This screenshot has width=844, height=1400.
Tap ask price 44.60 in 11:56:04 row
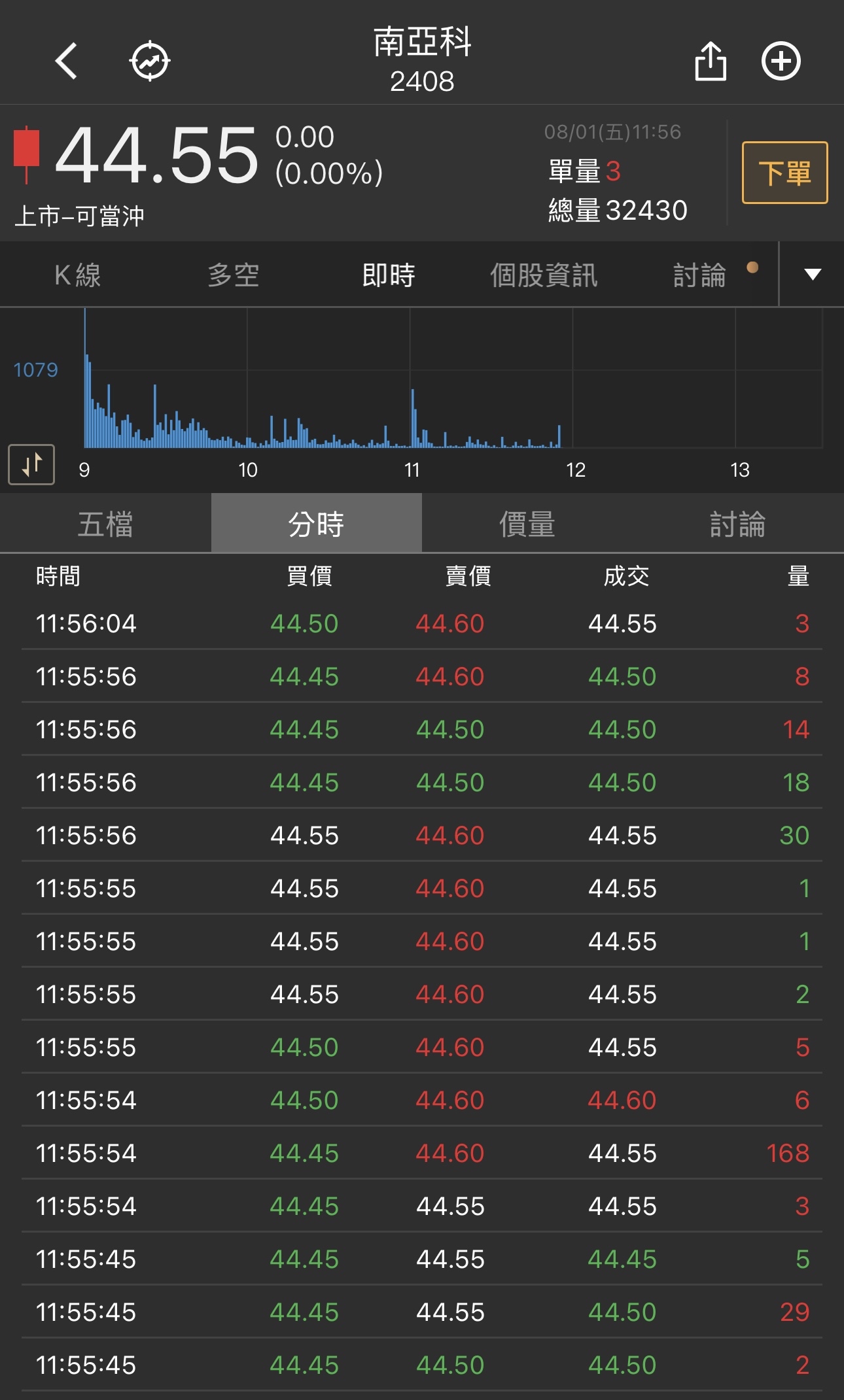[x=450, y=624]
